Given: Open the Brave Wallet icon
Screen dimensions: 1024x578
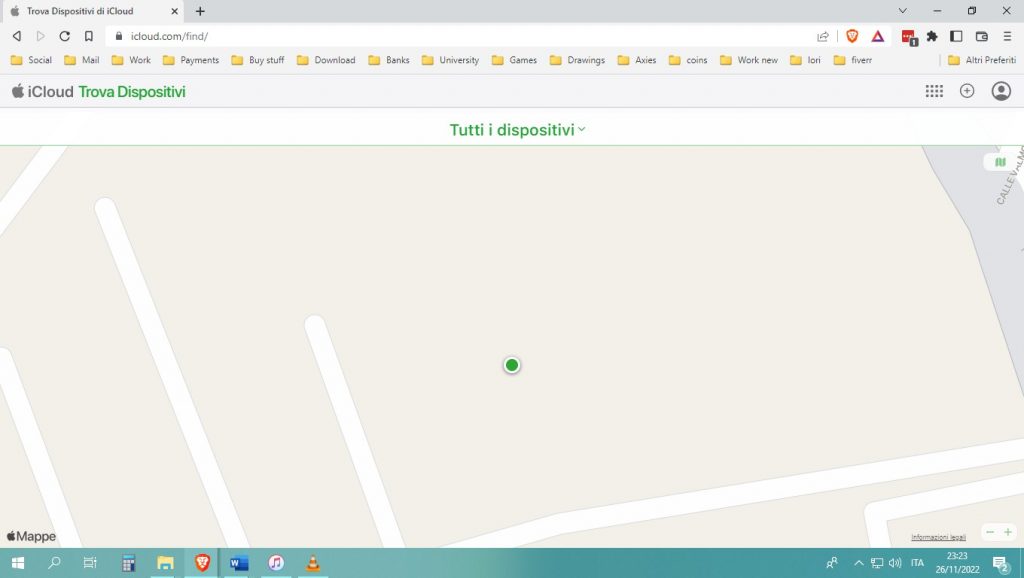Looking at the screenshot, I should (x=981, y=36).
